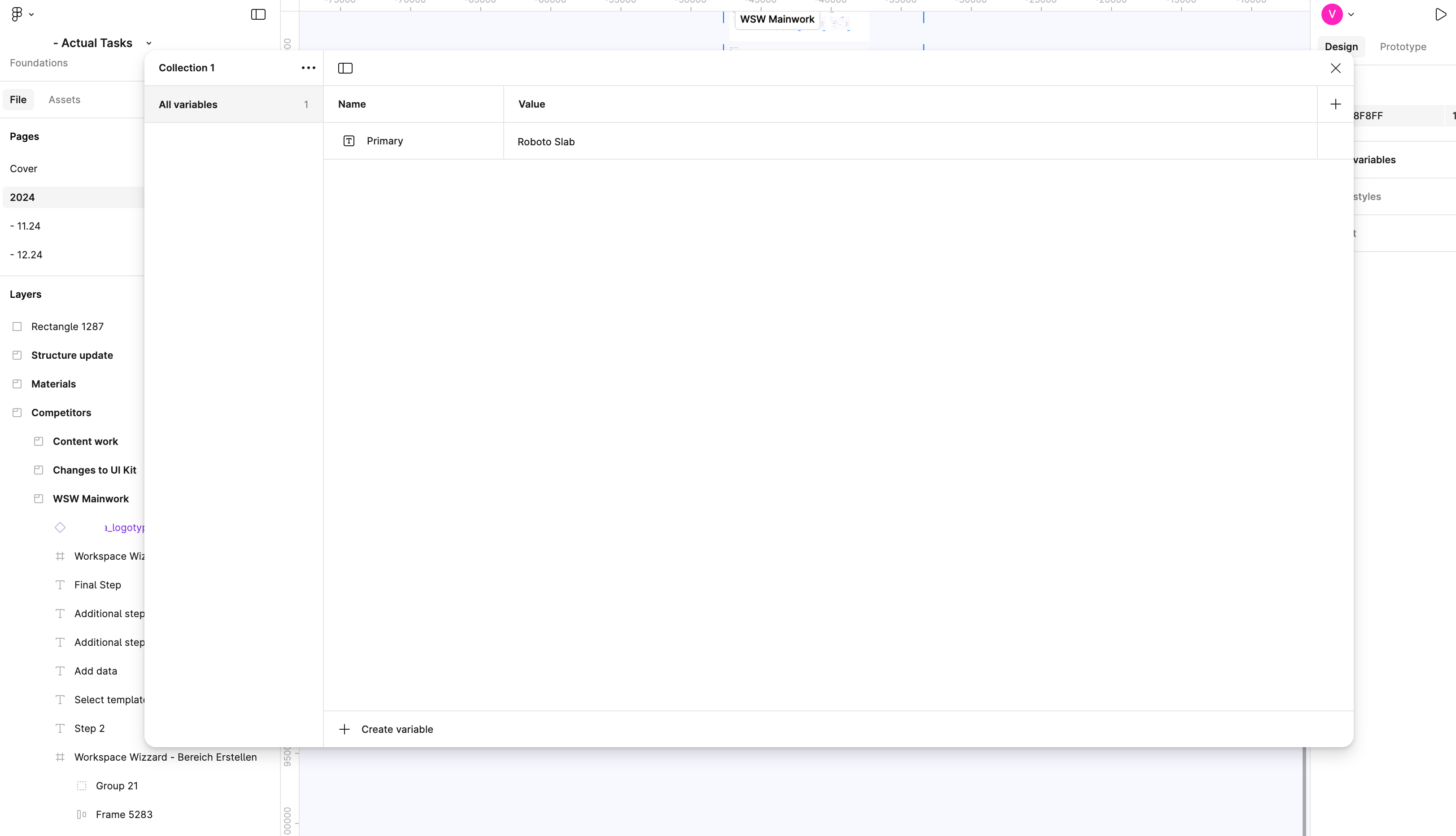Click Structure update section icon
This screenshot has width=1456, height=836.
[17, 355]
